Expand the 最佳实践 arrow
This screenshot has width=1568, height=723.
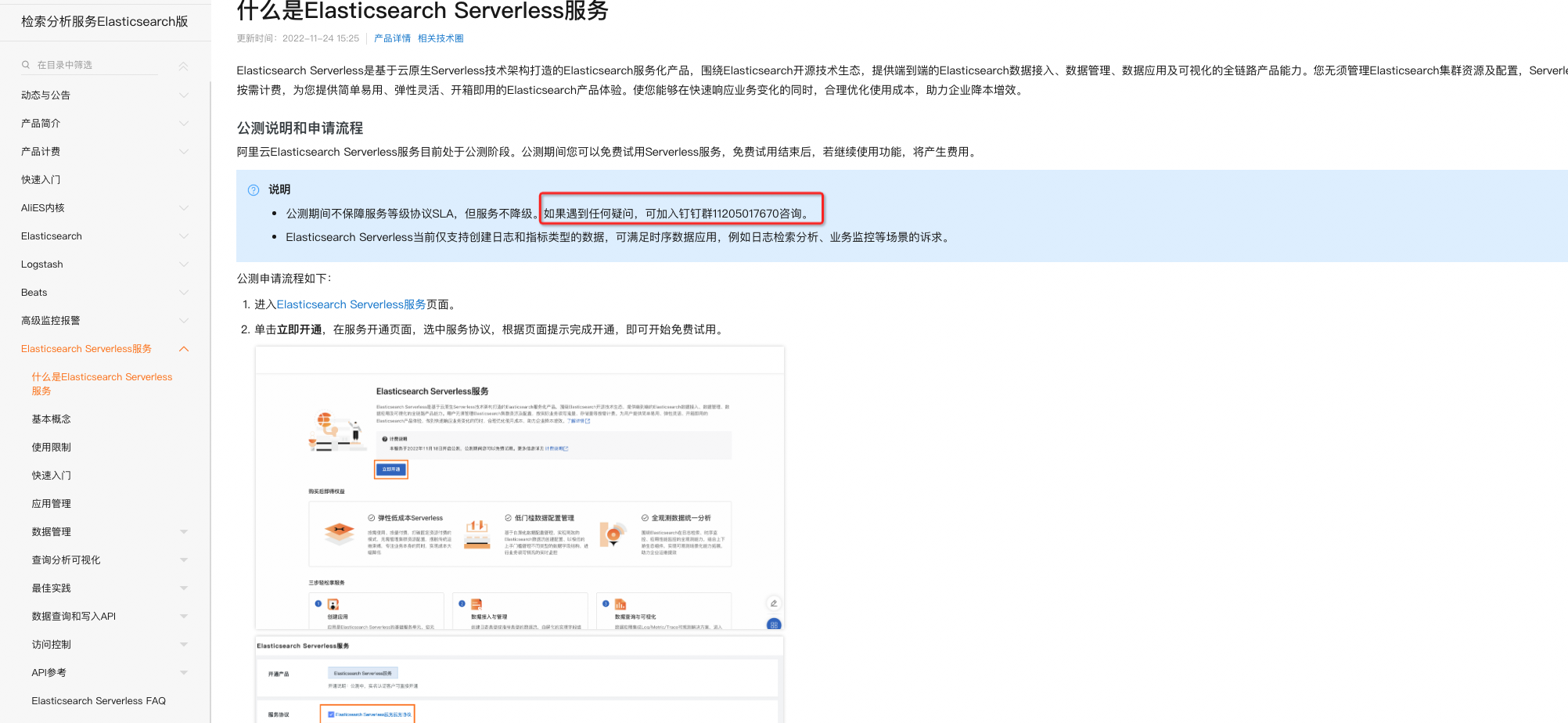coord(184,588)
